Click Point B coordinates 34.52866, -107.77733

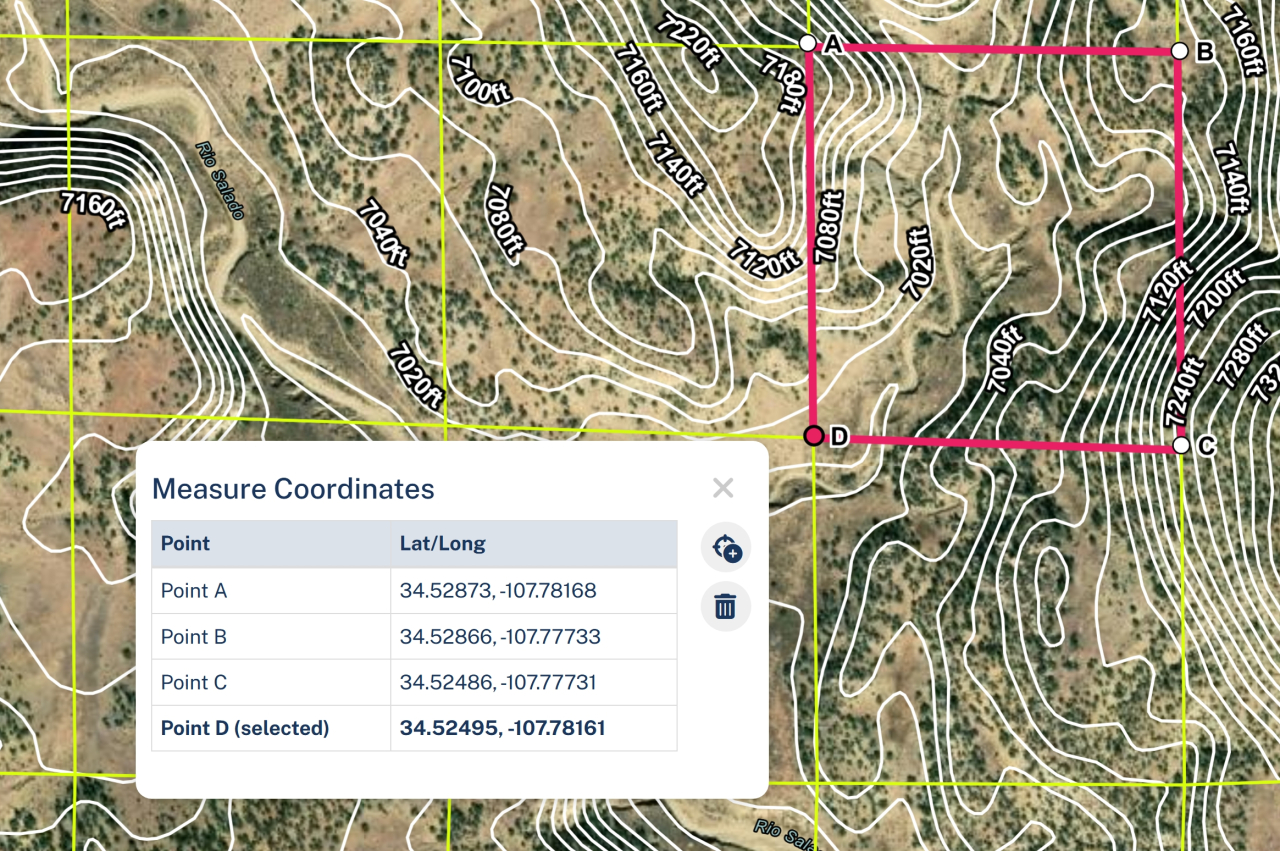click(x=500, y=637)
